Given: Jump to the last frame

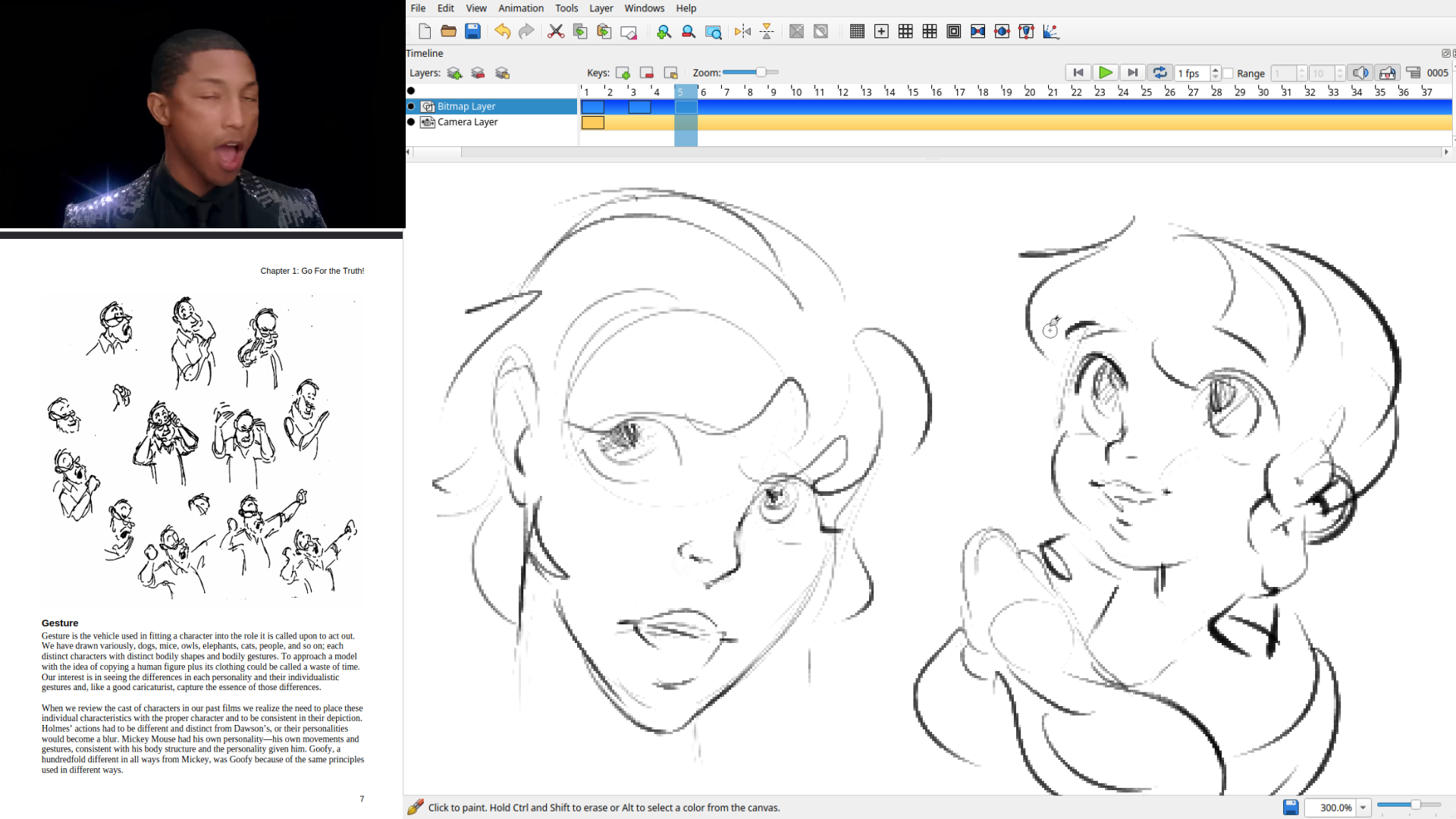Looking at the screenshot, I should coord(1133,73).
